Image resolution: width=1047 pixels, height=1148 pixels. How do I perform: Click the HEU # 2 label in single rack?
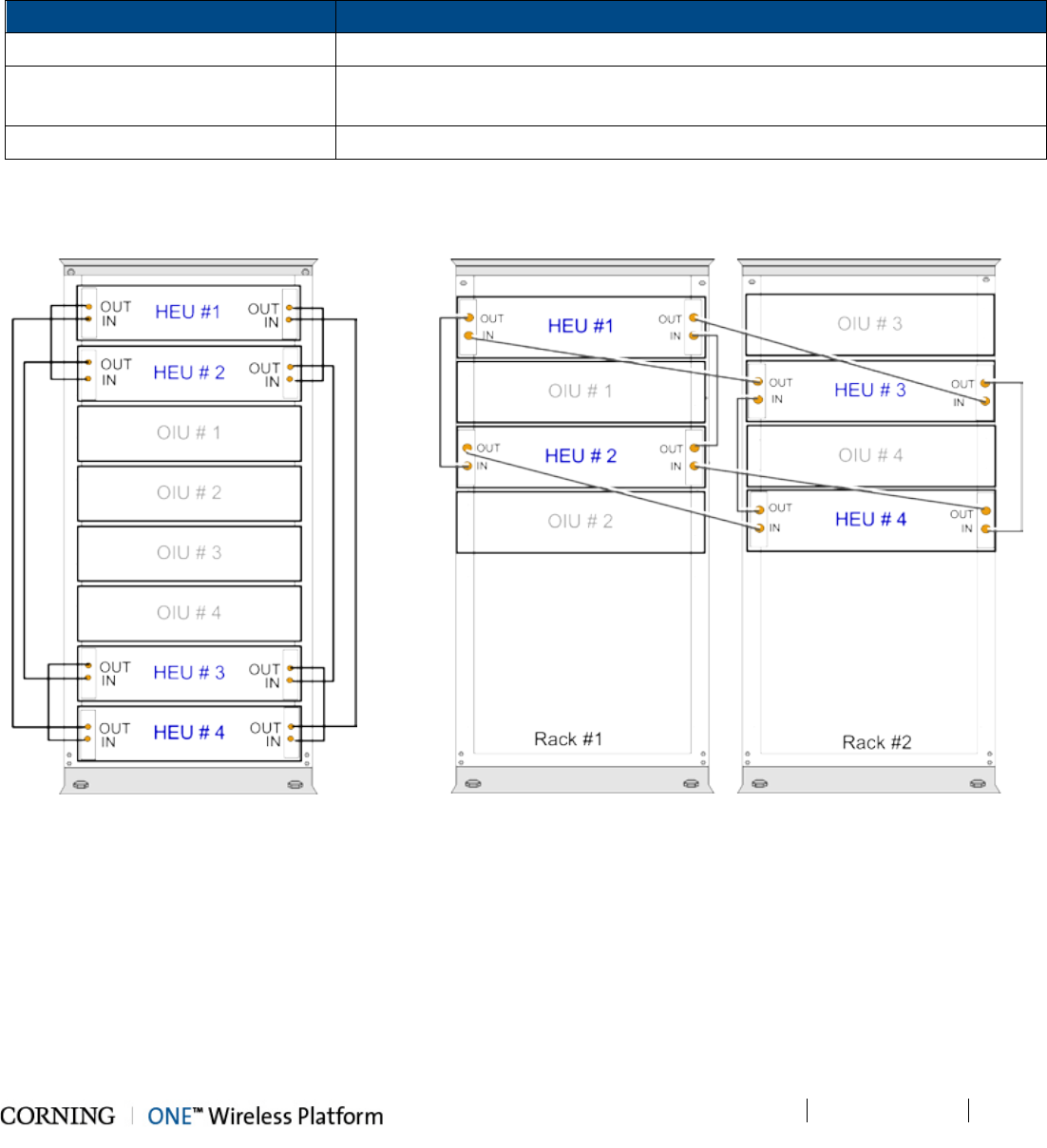[x=189, y=373]
